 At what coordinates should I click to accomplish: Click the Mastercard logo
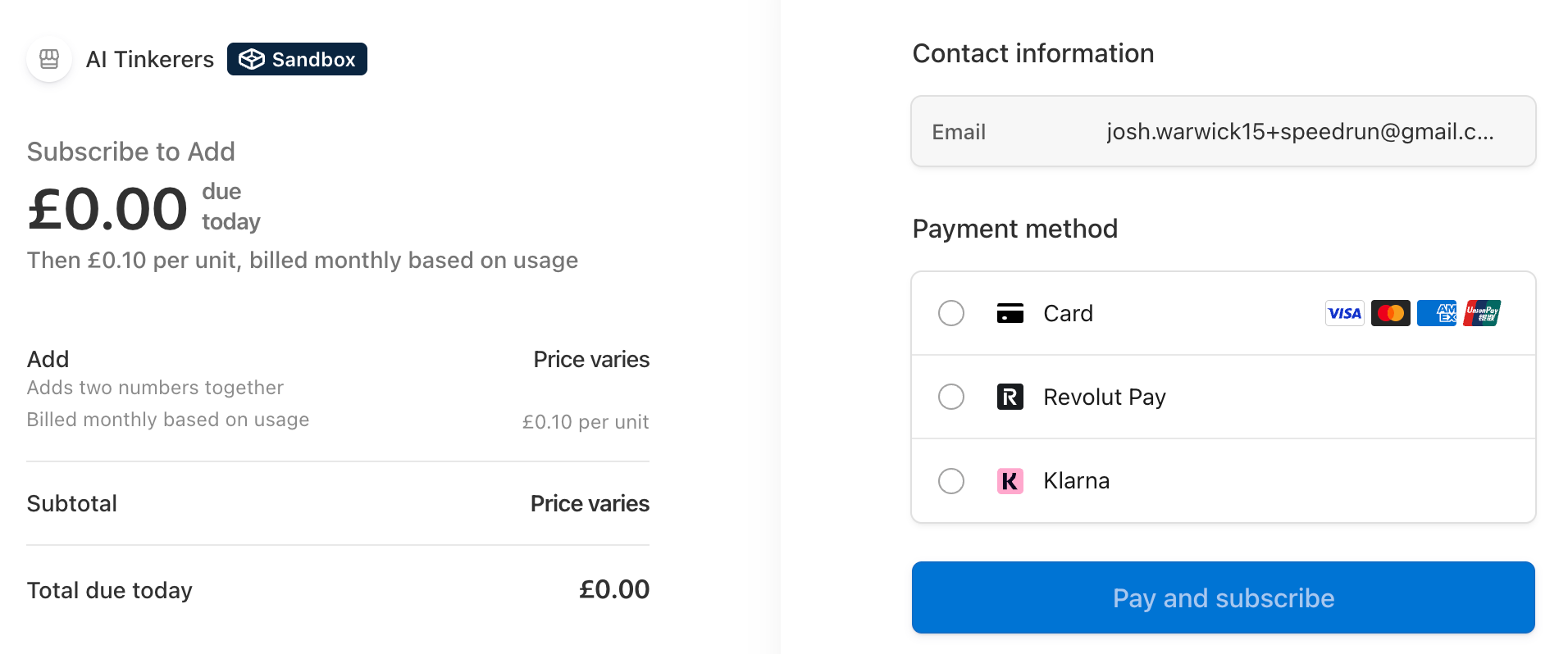(x=1390, y=313)
